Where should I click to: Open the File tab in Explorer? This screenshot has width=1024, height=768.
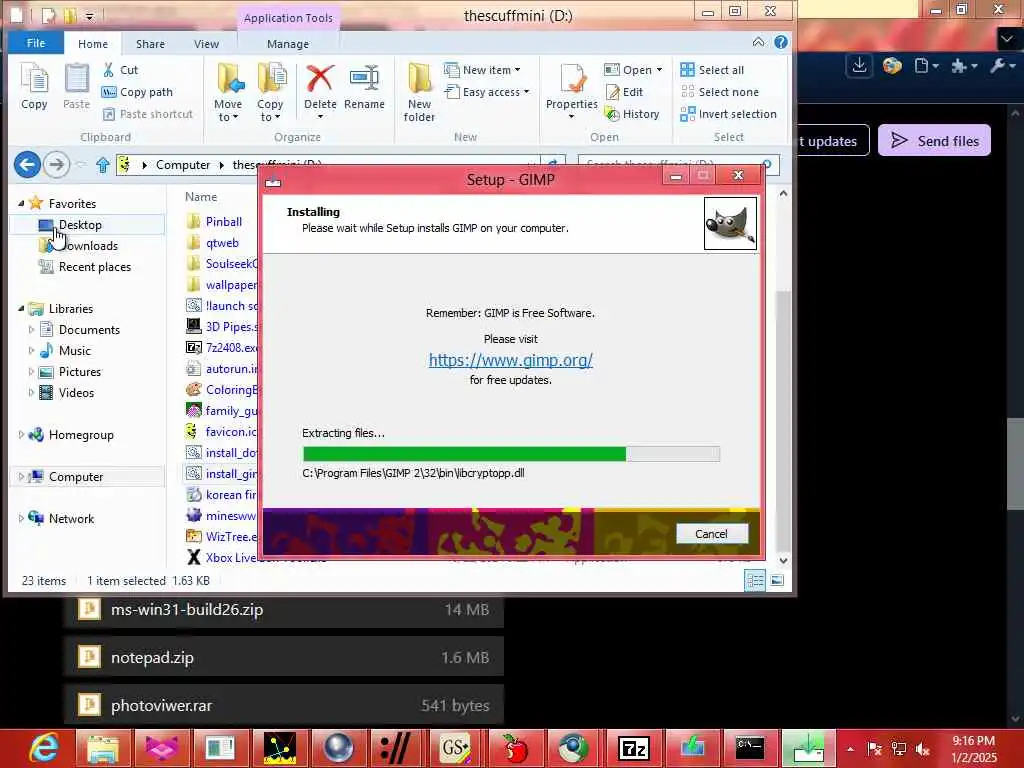tap(36, 43)
